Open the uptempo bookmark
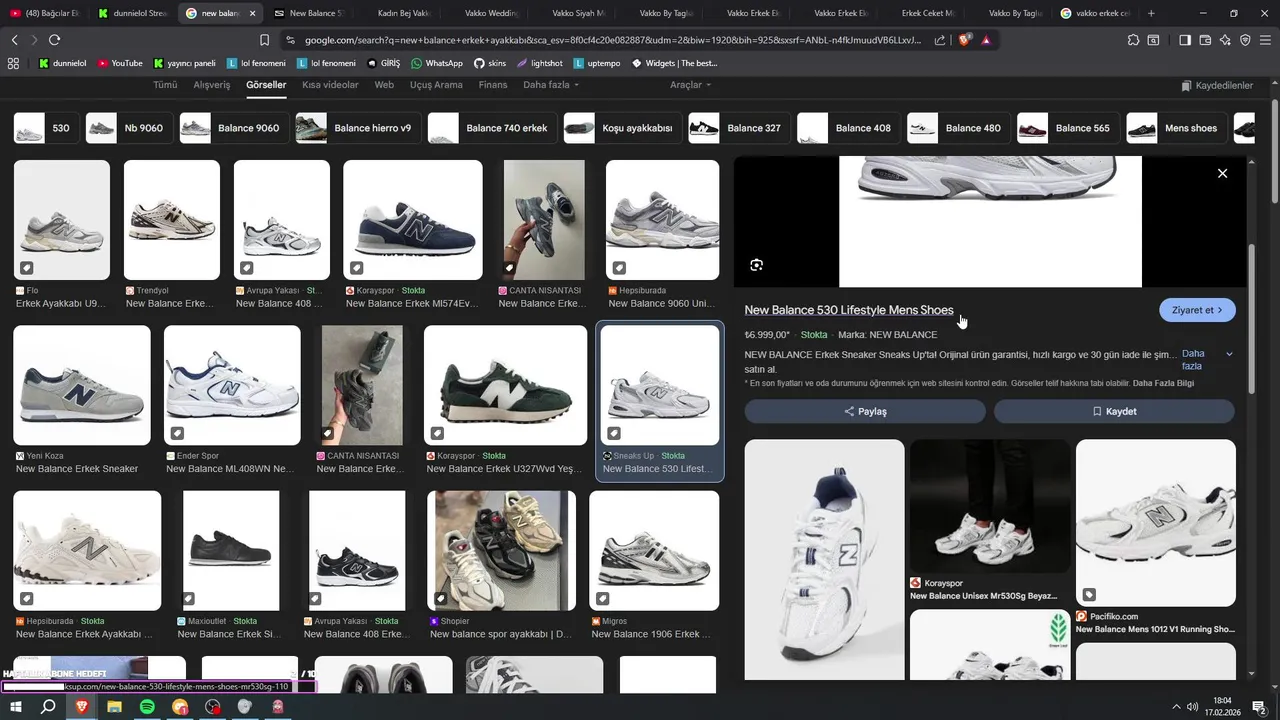Screen dimensions: 1280x720 tap(597, 63)
